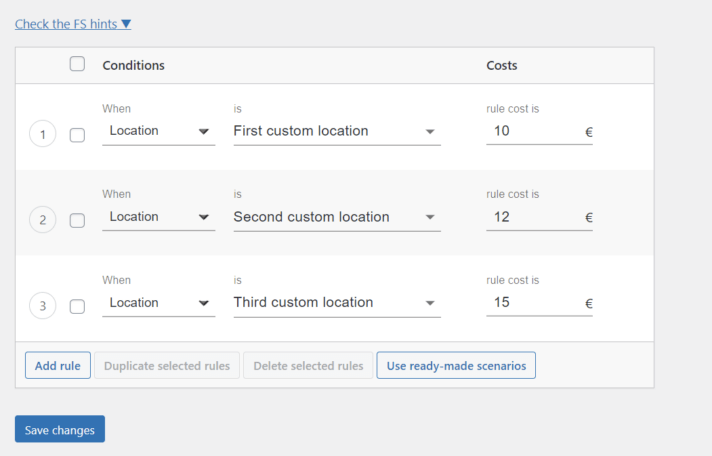Open the Second custom location dropdown
Screen dimensions: 712x456
pyautogui.click(x=336, y=217)
